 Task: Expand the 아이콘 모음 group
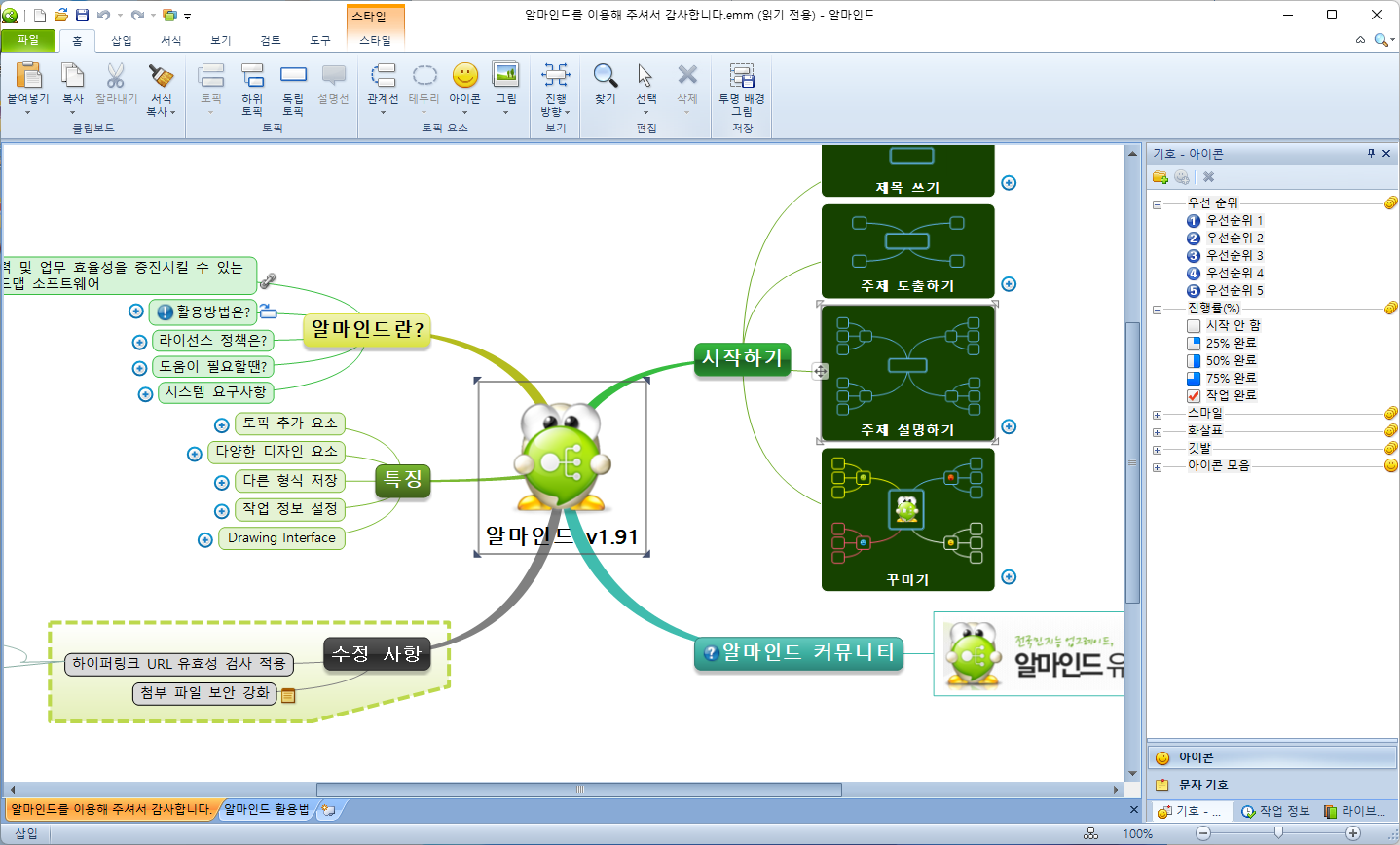point(1158,467)
